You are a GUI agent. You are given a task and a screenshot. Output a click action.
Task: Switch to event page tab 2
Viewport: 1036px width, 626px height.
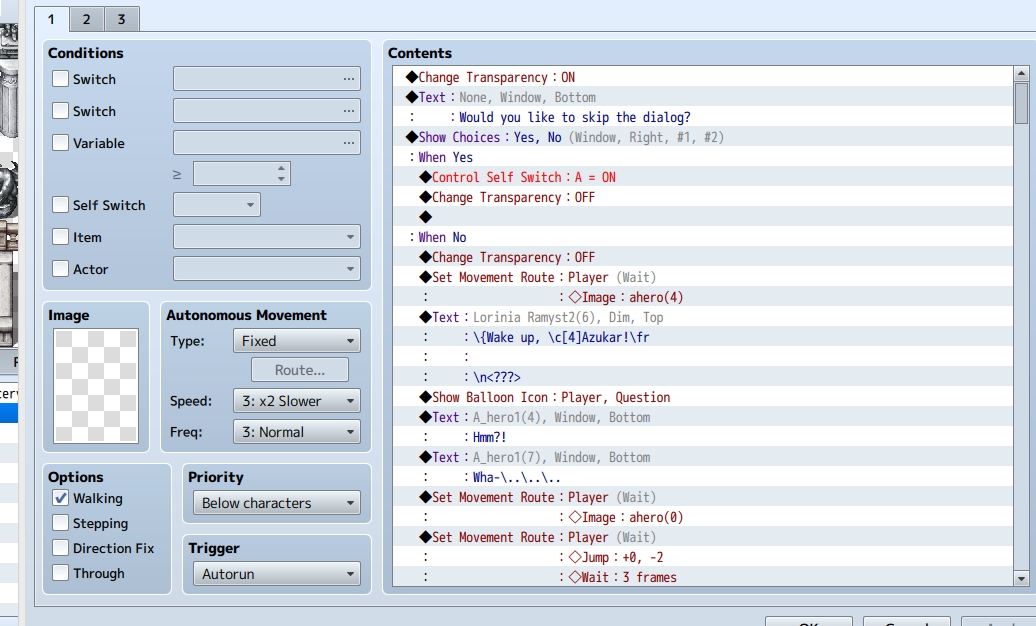pyautogui.click(x=87, y=19)
